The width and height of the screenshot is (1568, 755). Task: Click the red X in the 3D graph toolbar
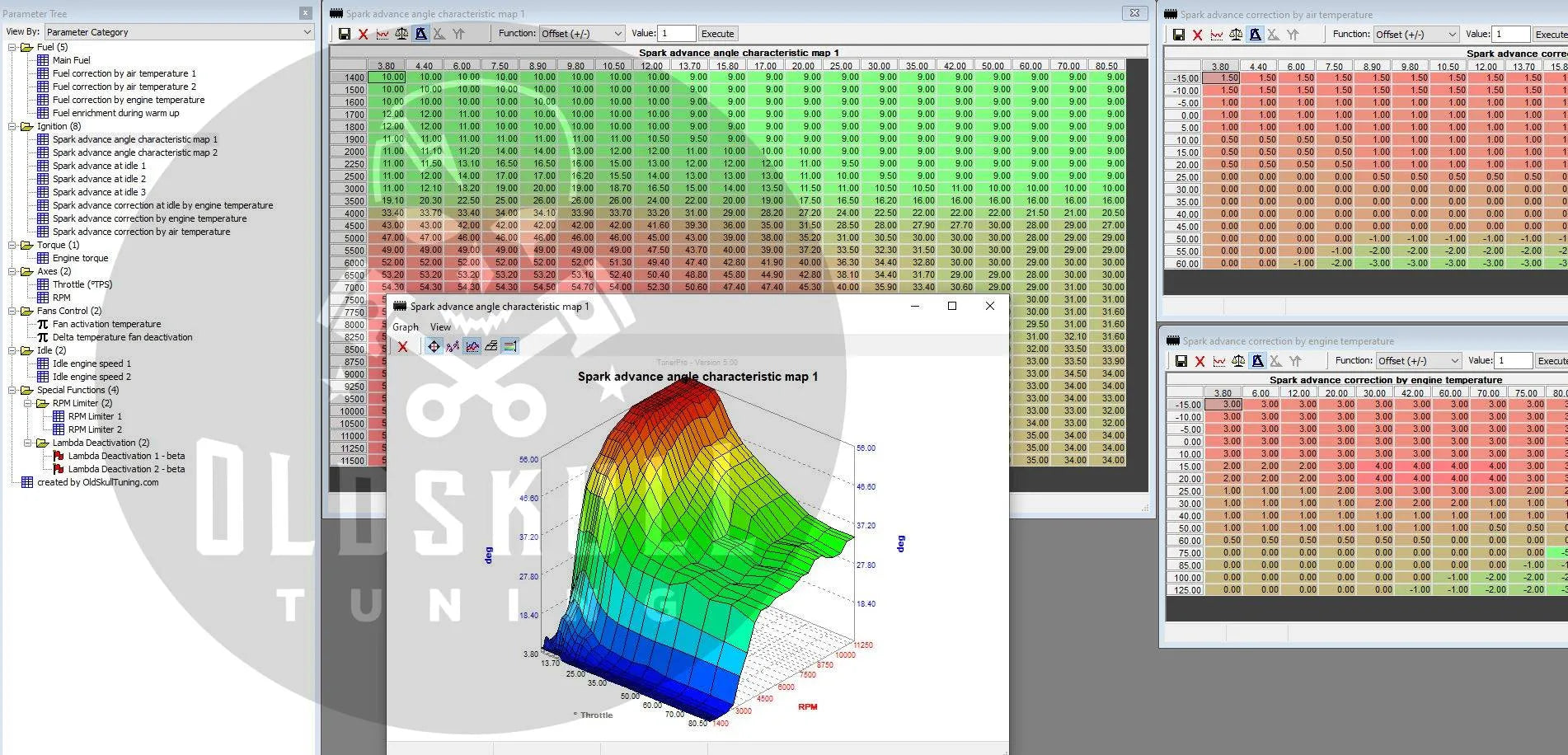[x=402, y=347]
